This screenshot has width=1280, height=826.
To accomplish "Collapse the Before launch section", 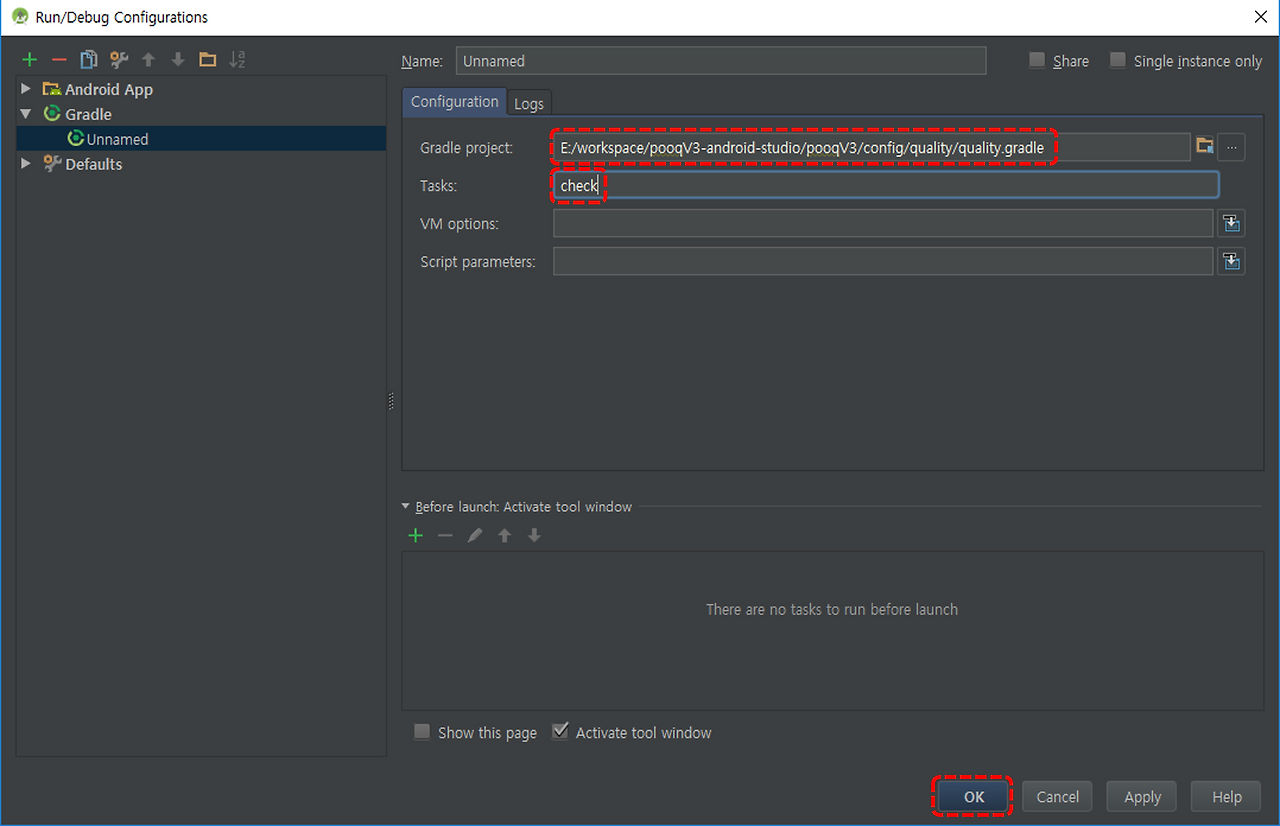I will pyautogui.click(x=406, y=507).
